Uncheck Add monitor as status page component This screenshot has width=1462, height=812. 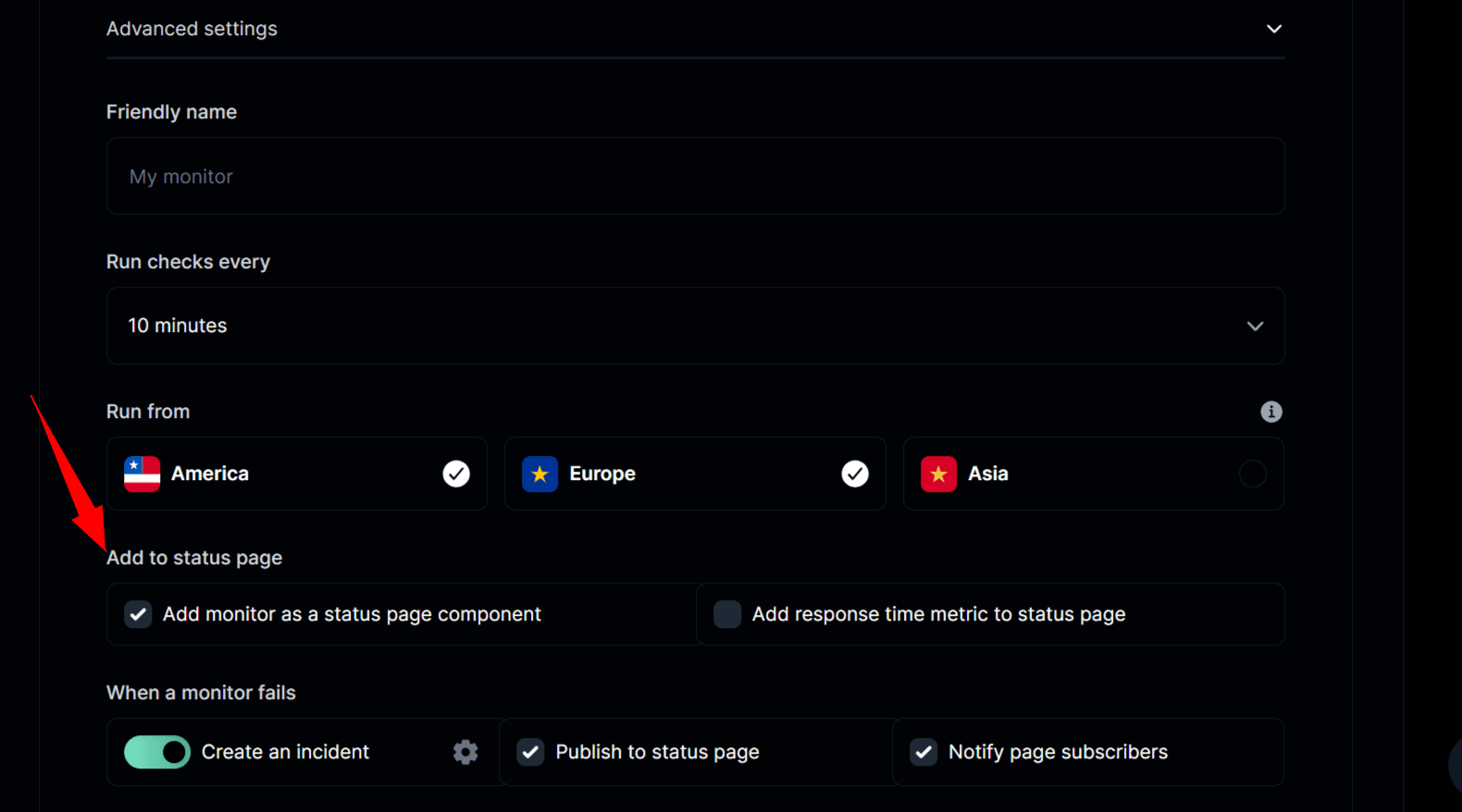[x=139, y=614]
